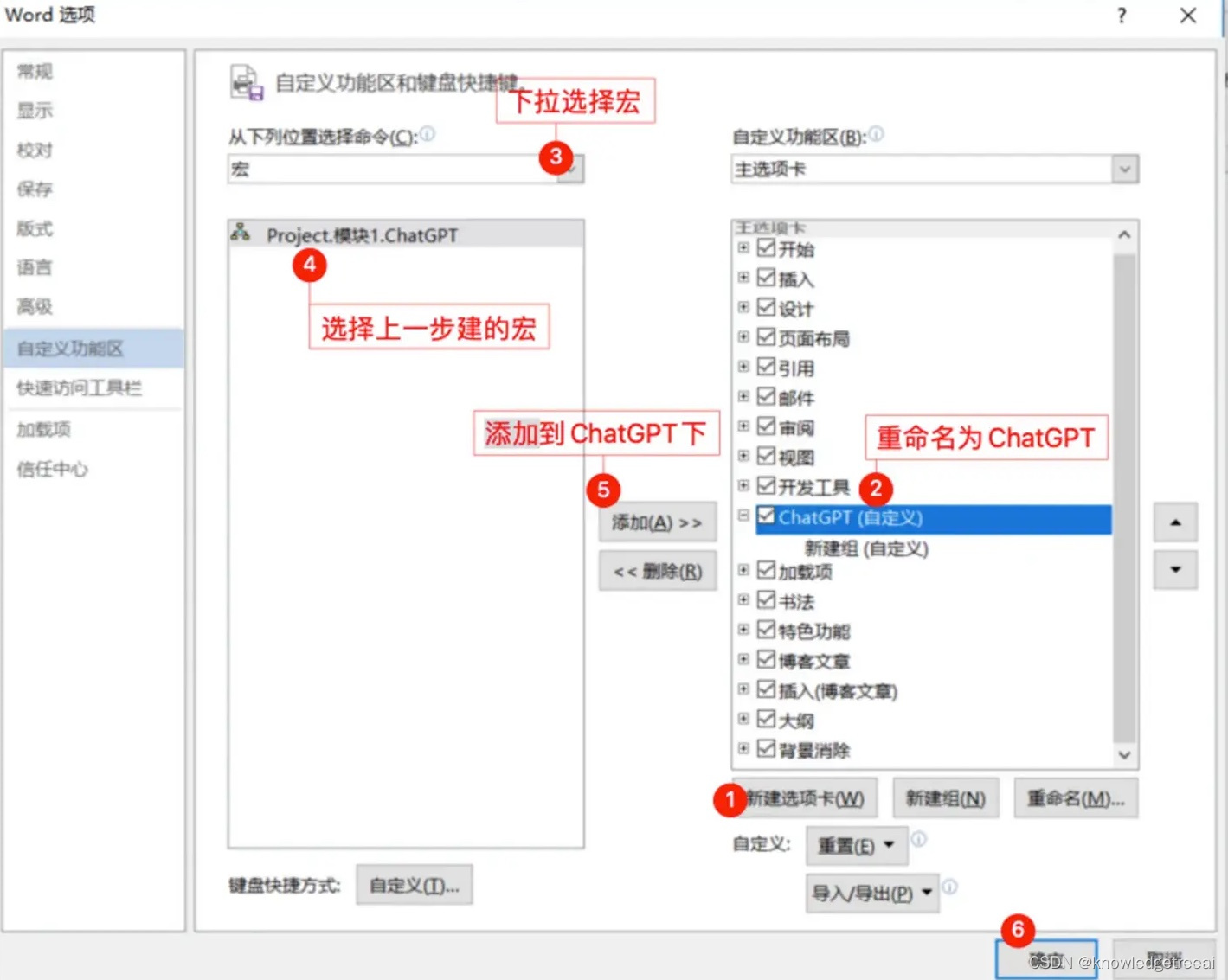Image resolution: width=1228 pixels, height=980 pixels.
Task: Expand the 插入 tab node
Action: click(x=743, y=278)
